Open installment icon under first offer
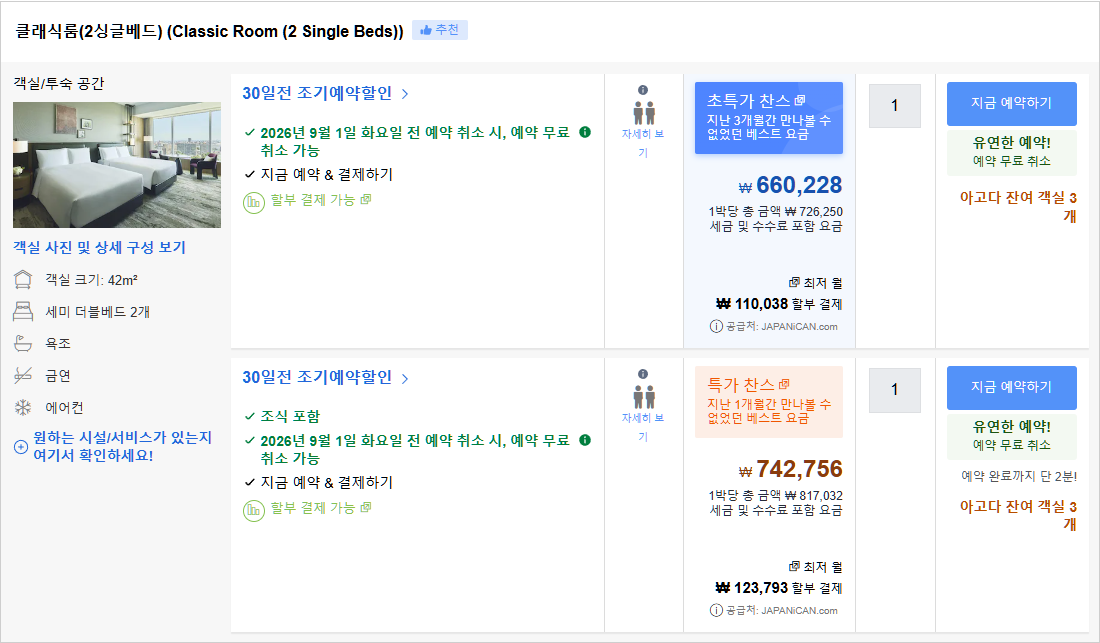Image resolution: width=1100 pixels, height=643 pixels. tap(253, 203)
